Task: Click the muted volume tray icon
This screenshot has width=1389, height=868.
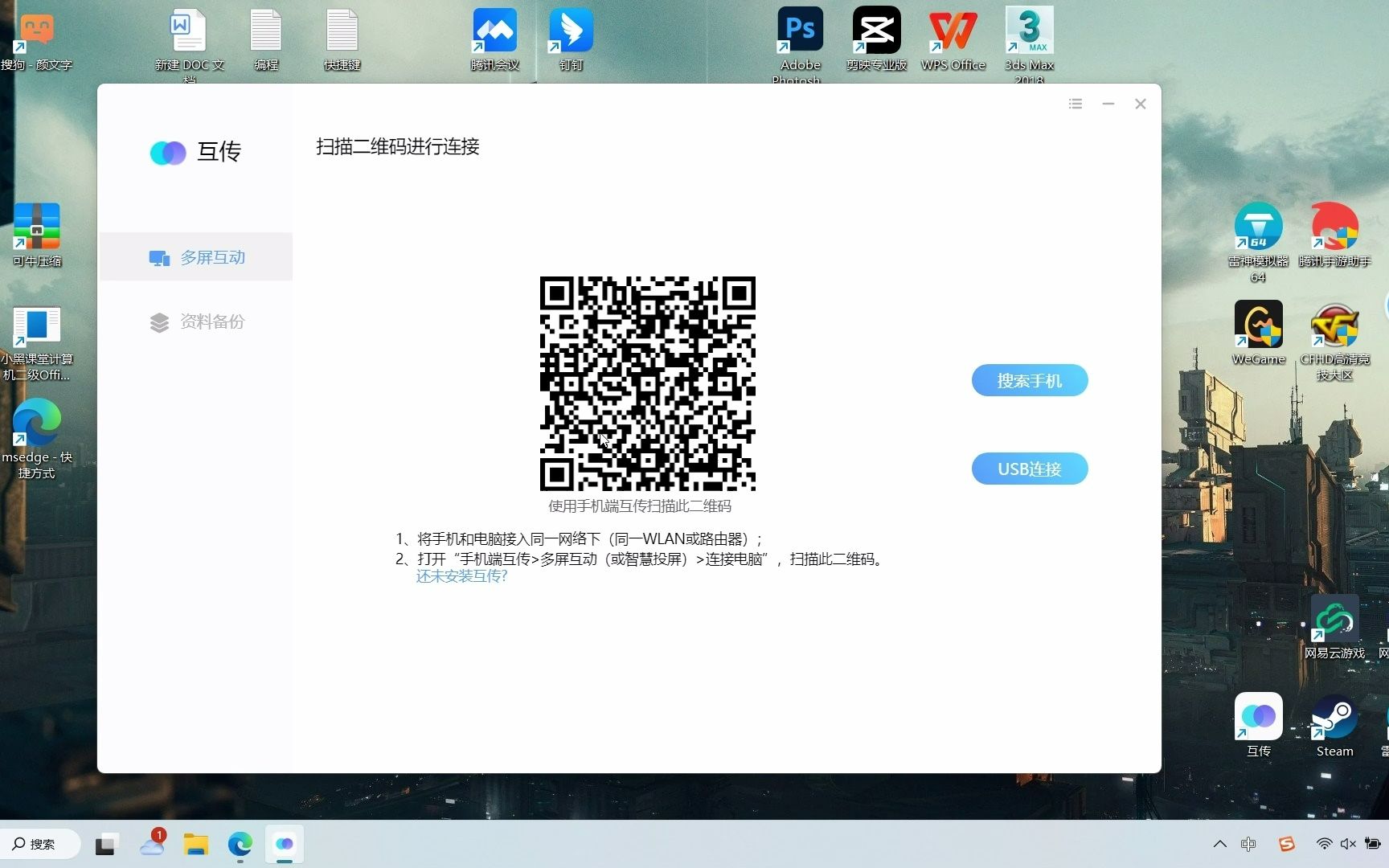Action: pyautogui.click(x=1348, y=844)
